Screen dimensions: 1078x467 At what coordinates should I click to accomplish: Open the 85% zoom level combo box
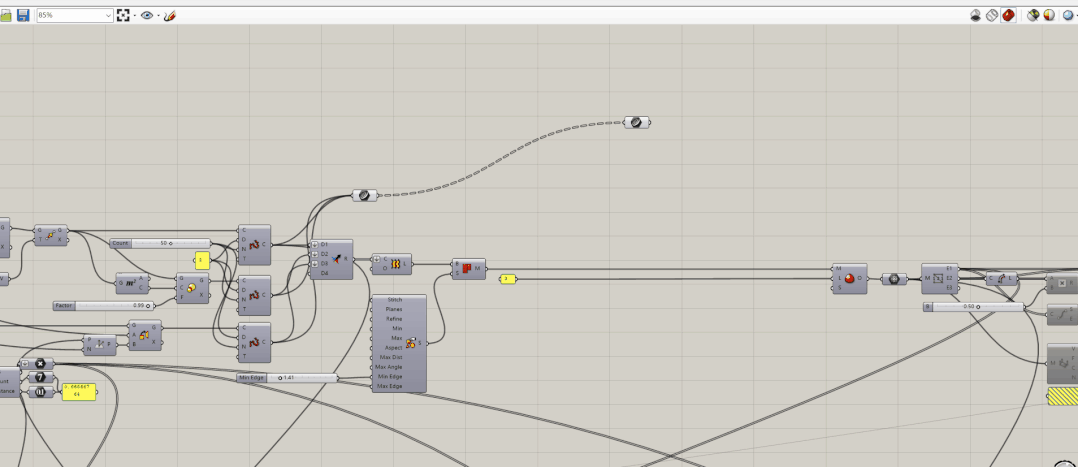tap(75, 15)
